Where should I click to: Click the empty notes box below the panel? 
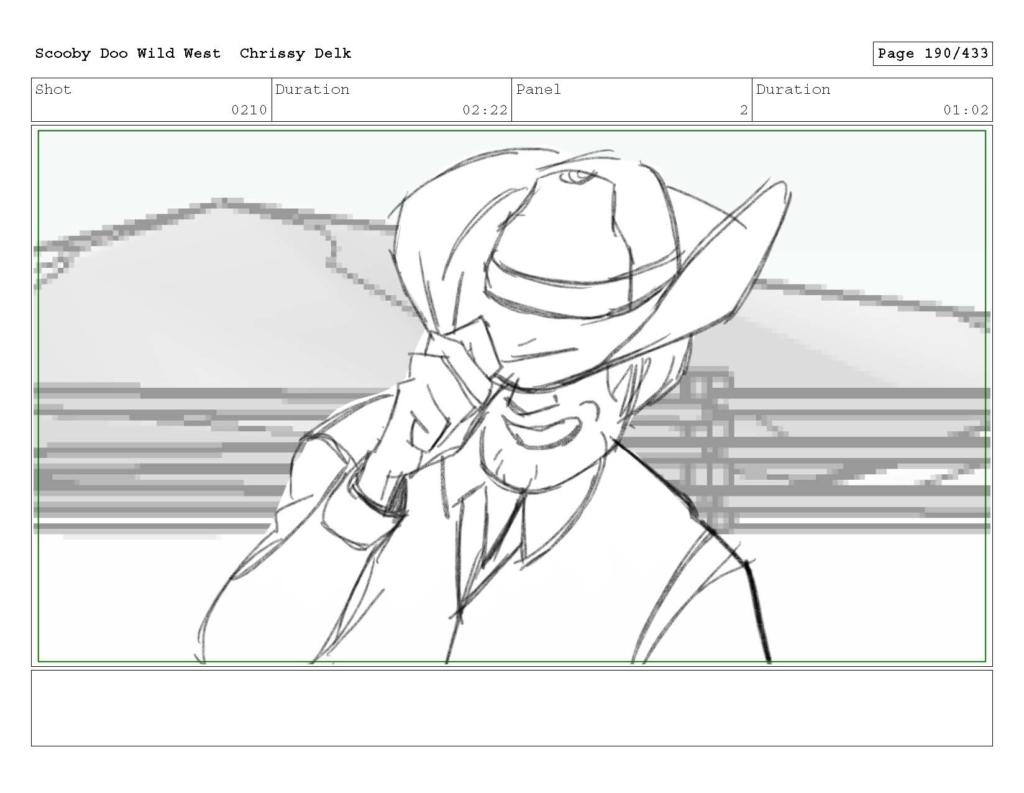click(x=512, y=708)
